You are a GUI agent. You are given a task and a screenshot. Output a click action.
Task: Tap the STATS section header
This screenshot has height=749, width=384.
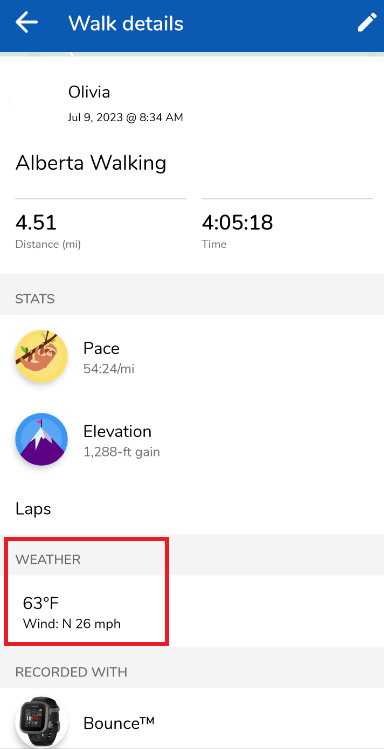pos(35,300)
